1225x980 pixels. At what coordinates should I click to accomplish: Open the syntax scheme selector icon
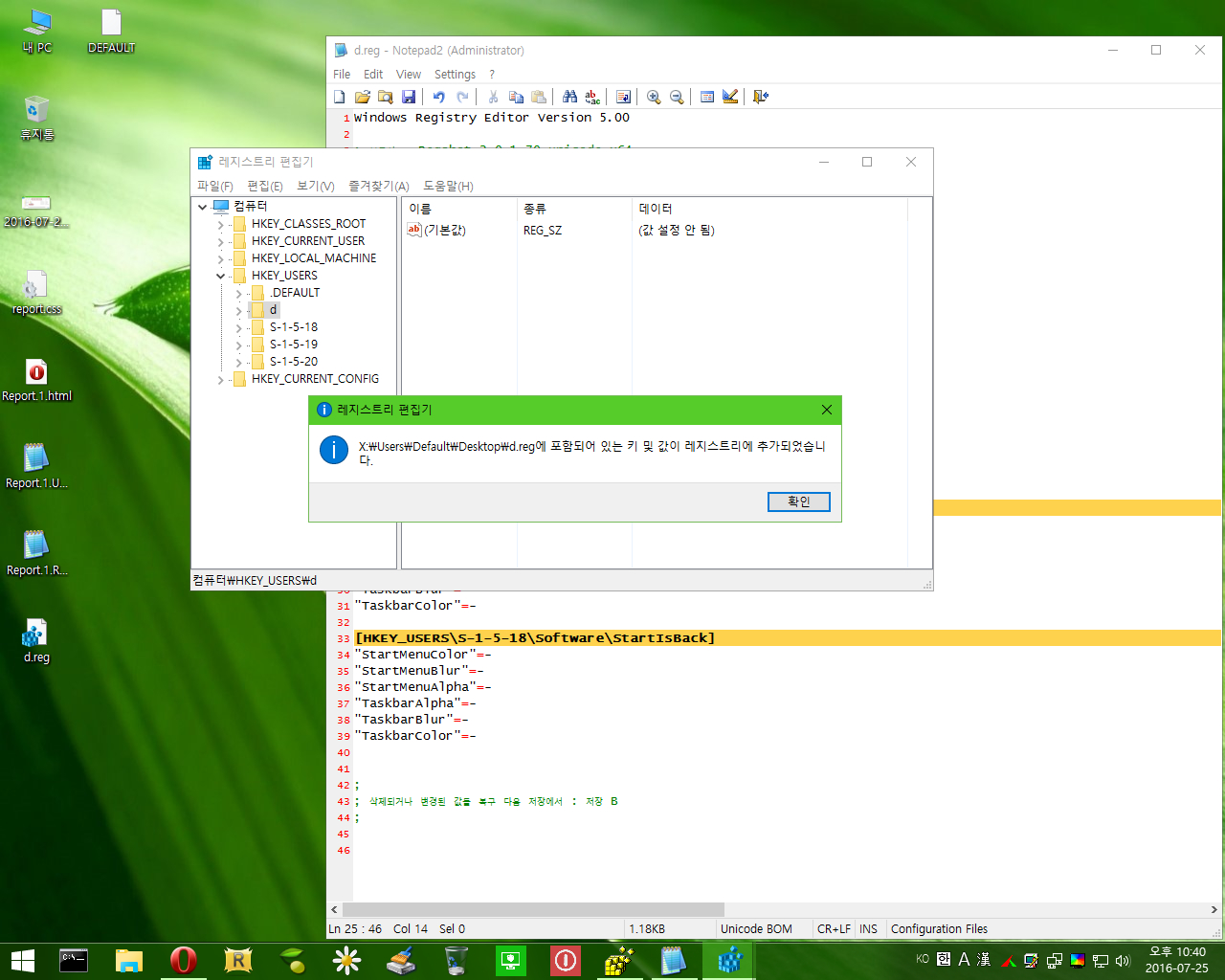point(707,97)
